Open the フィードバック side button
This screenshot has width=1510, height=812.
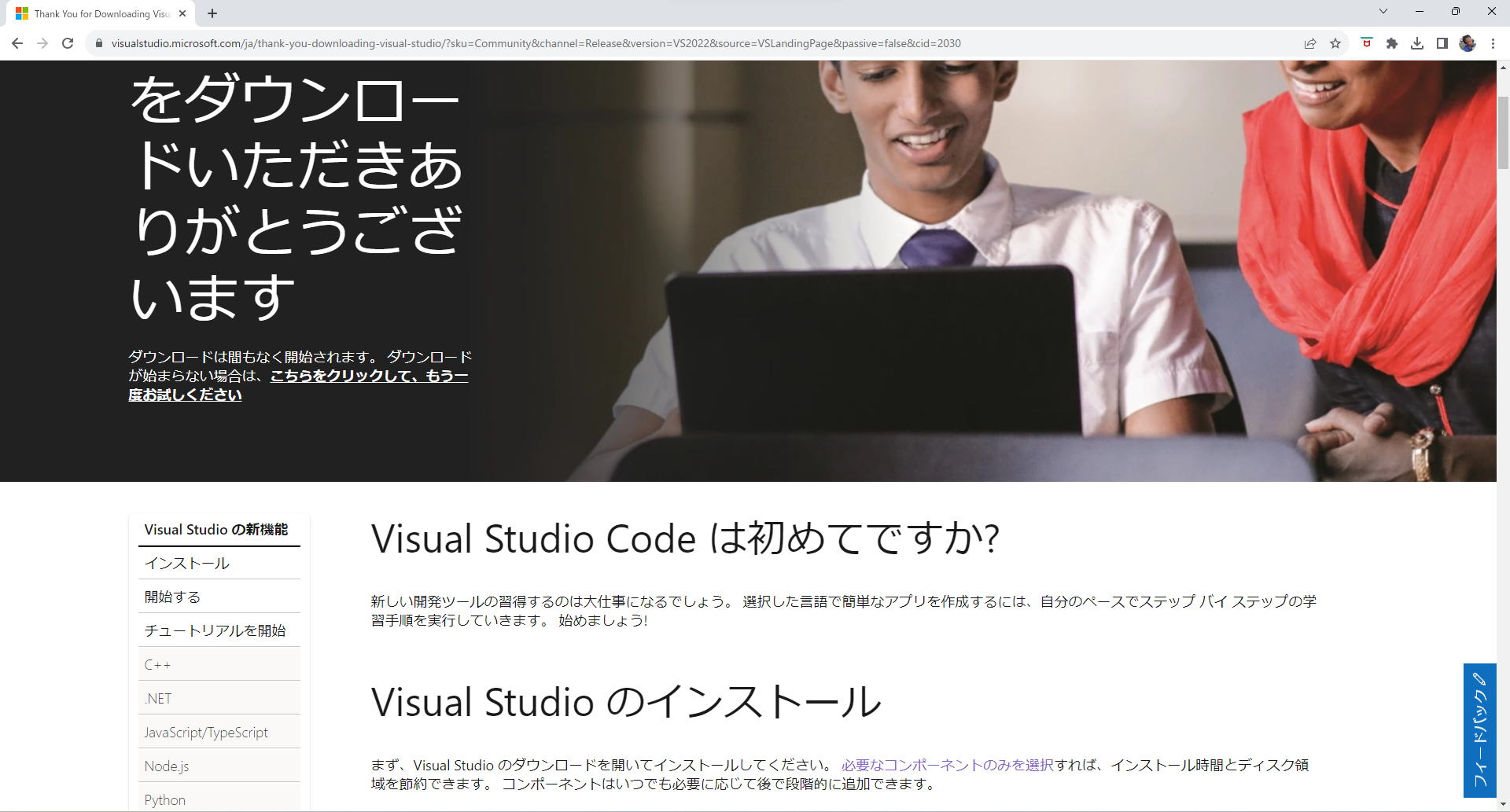tap(1479, 730)
